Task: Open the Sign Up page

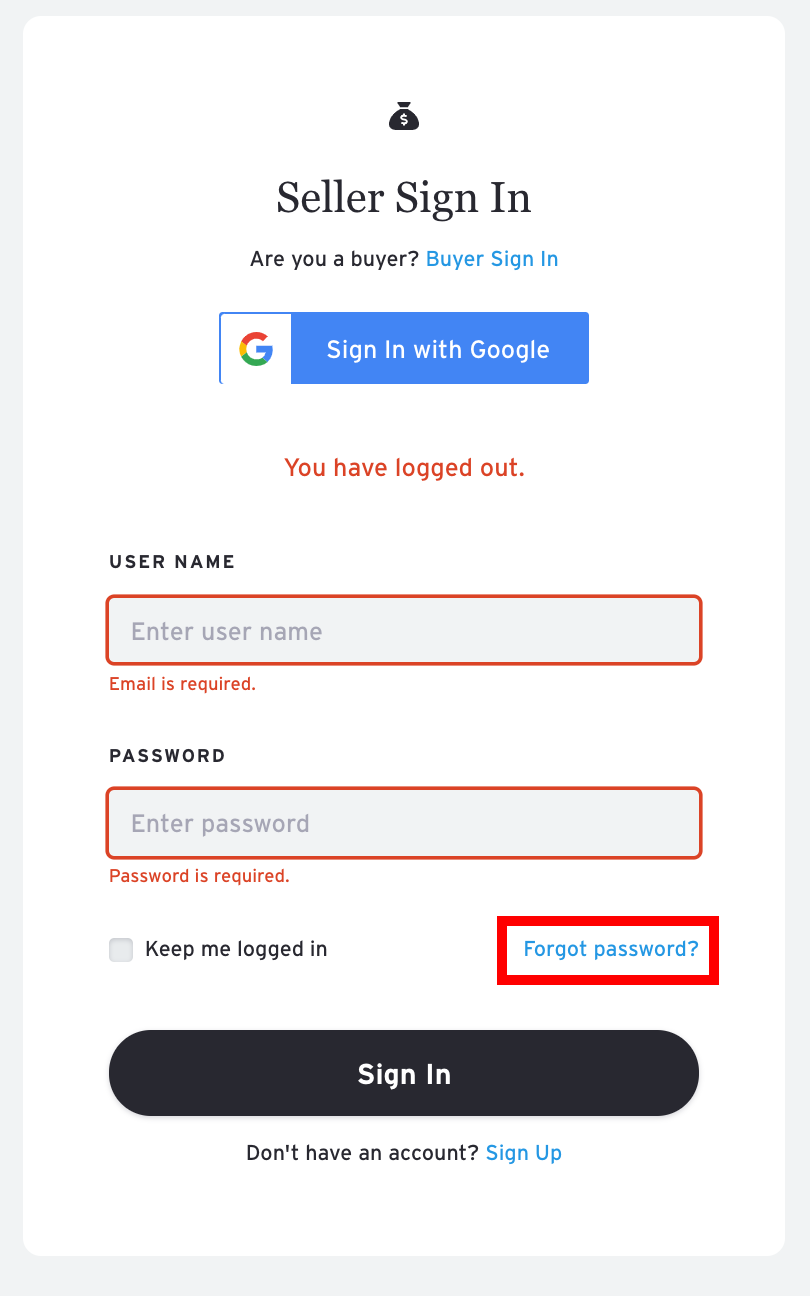Action: (x=524, y=1152)
